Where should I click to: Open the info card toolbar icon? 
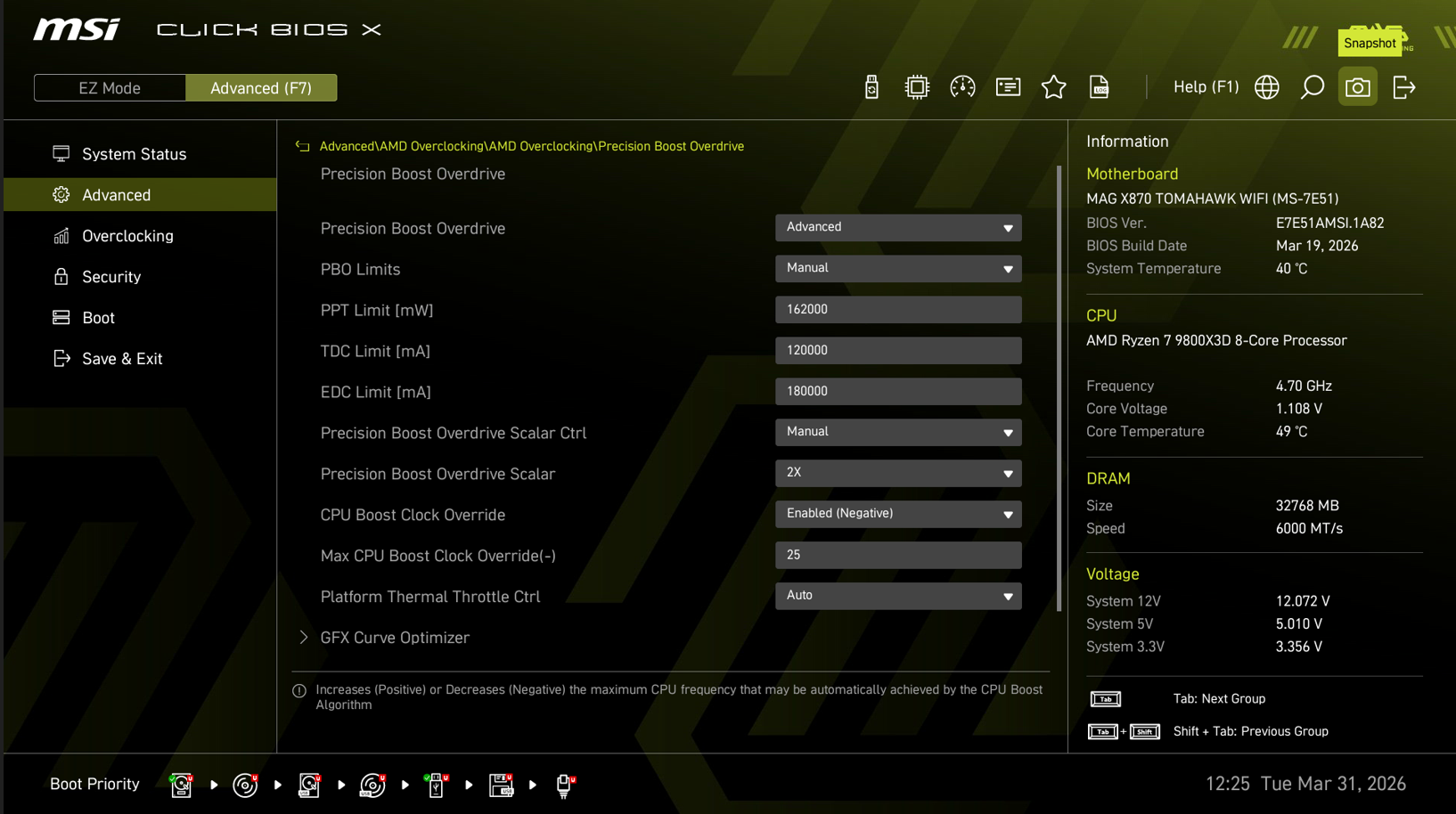[x=1008, y=87]
